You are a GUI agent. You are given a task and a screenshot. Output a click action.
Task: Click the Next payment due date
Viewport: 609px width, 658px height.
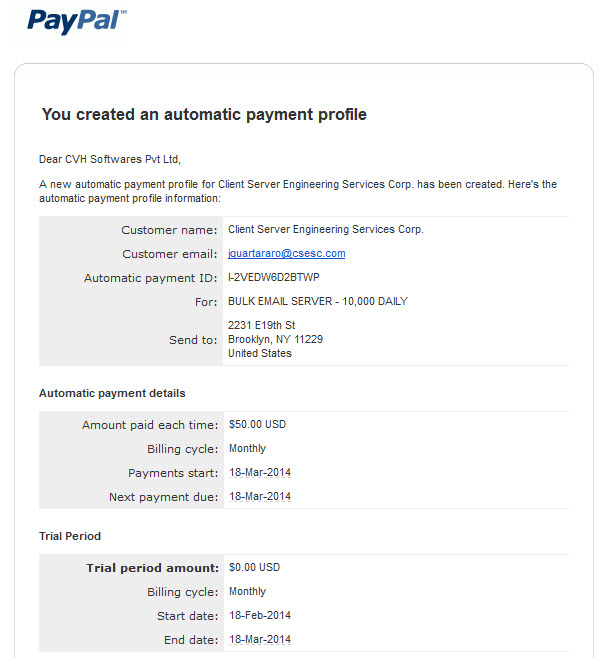[260, 496]
